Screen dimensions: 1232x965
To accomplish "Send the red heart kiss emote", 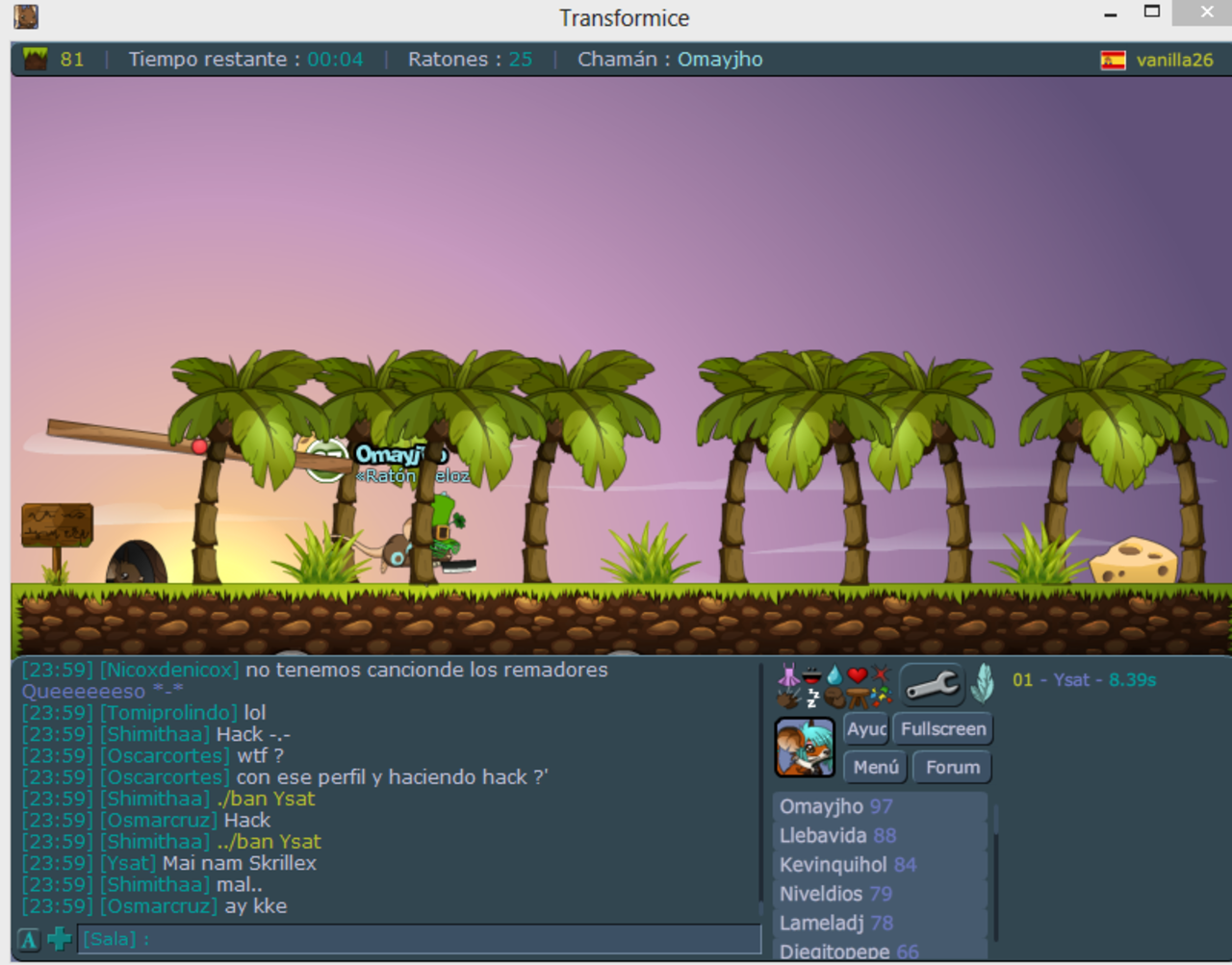I will [x=858, y=675].
